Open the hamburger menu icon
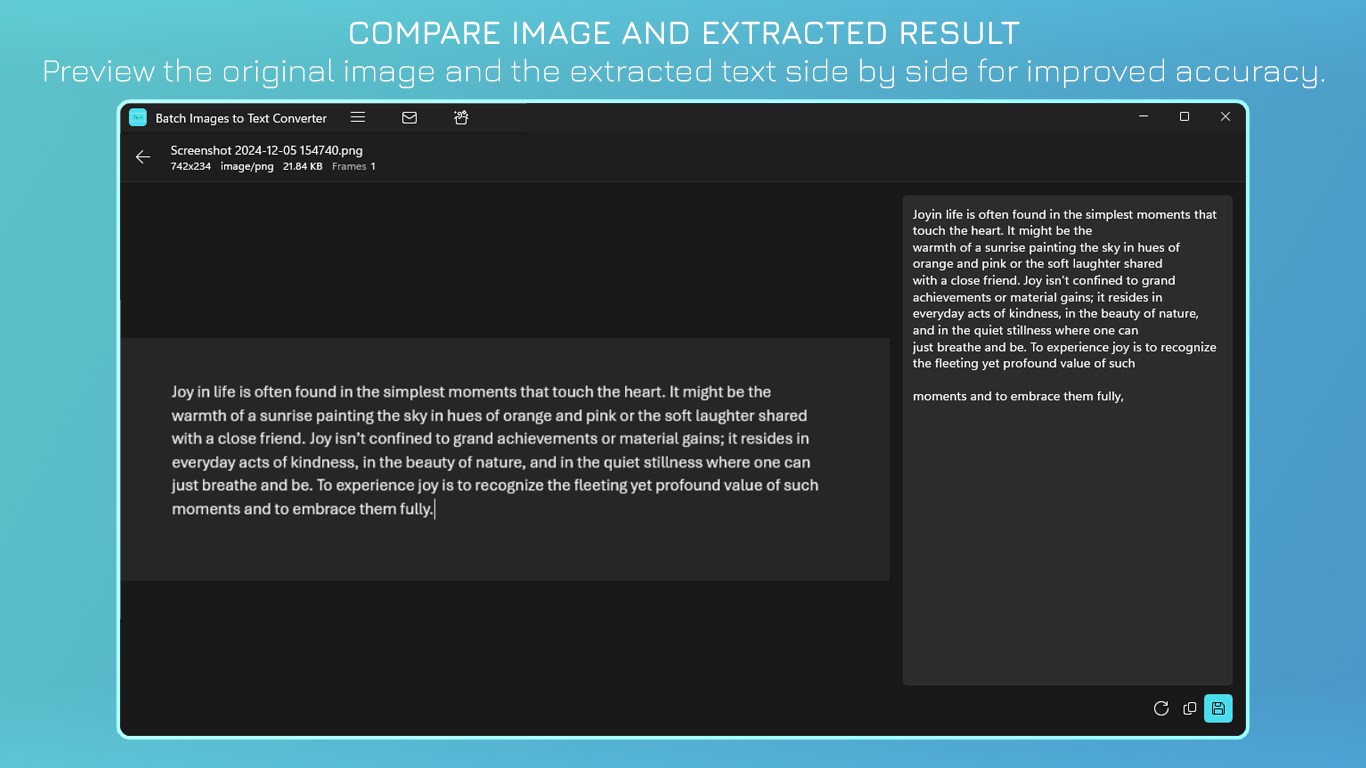1366x768 pixels. (358, 117)
